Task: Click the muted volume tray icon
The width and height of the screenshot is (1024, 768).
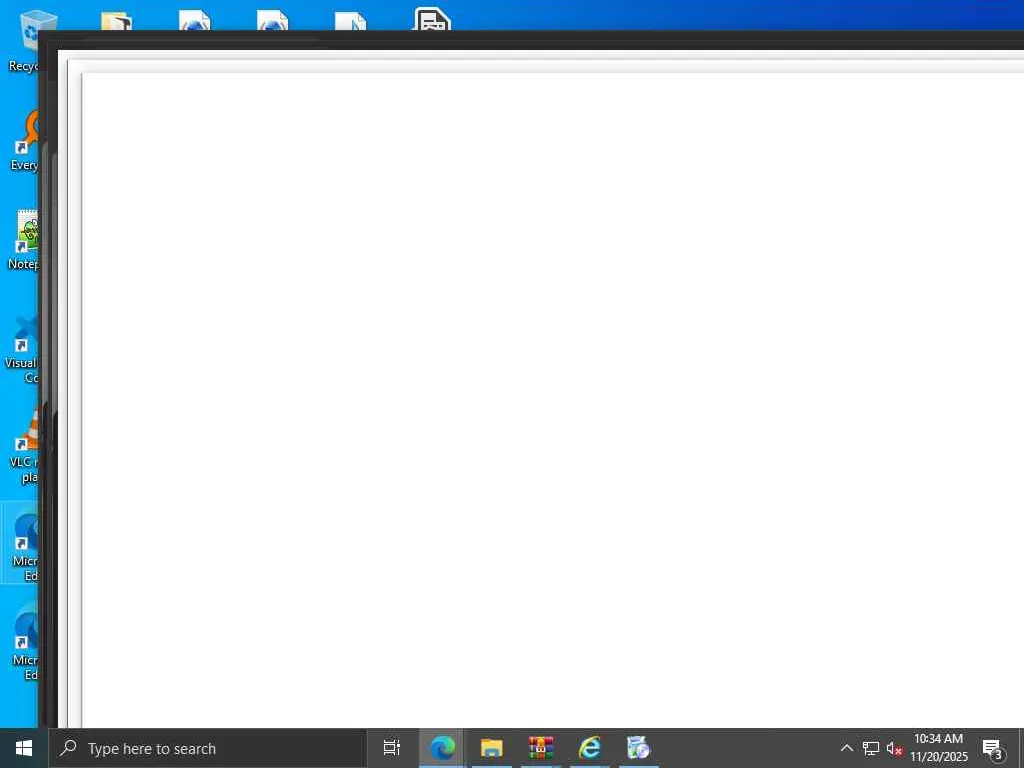Action: point(894,748)
